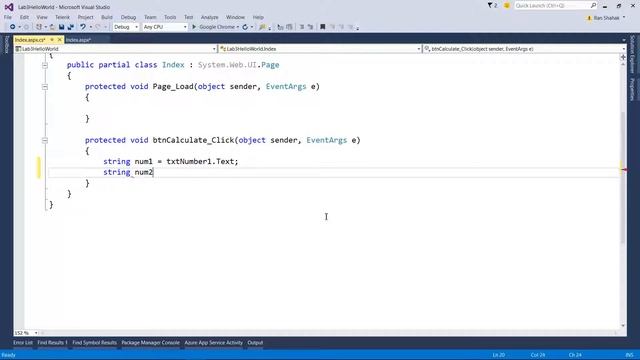The width and height of the screenshot is (640, 360).
Task: Expand the Toolbox side panel
Action: point(6,44)
